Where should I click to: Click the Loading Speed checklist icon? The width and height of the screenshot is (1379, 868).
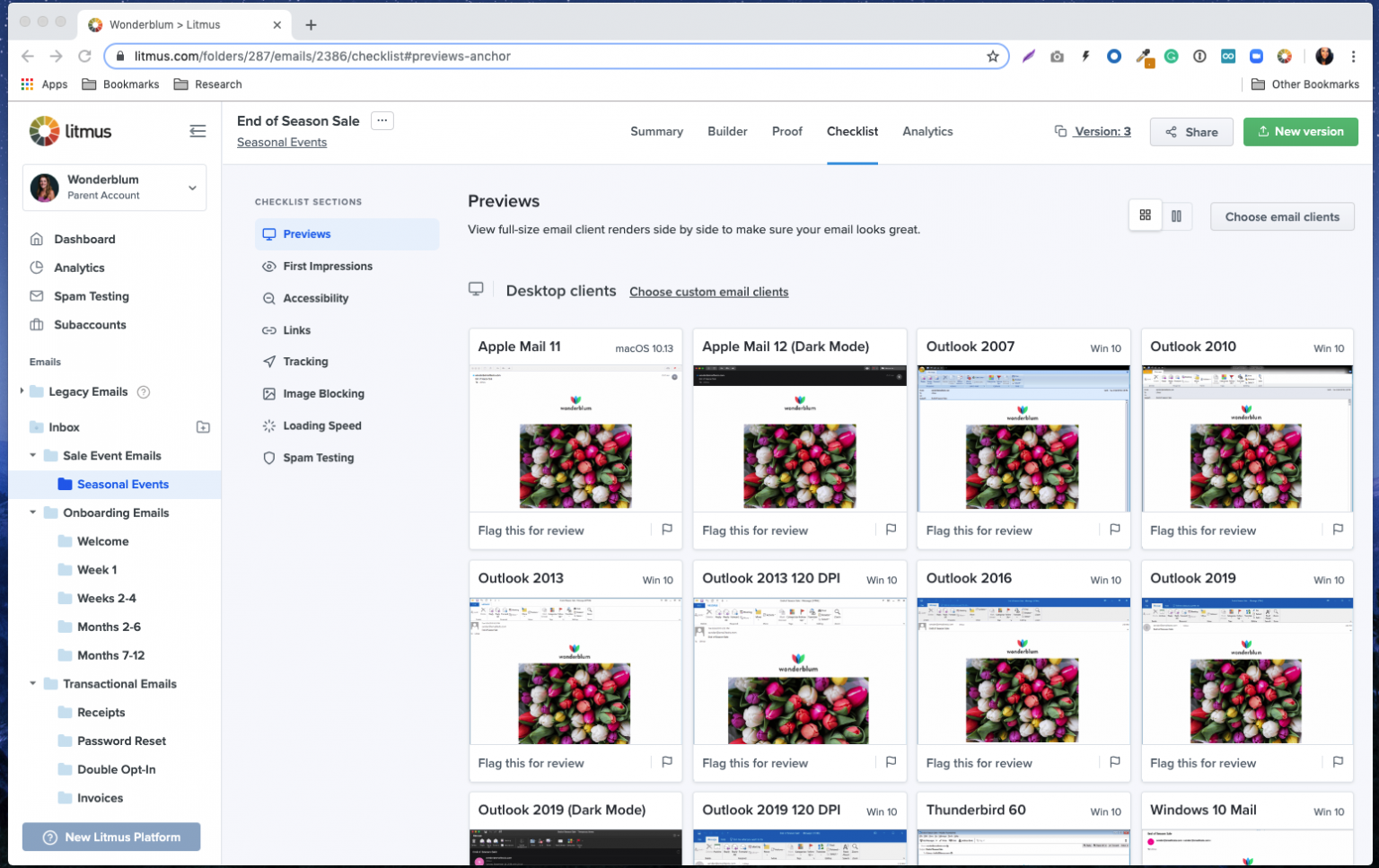(x=268, y=425)
